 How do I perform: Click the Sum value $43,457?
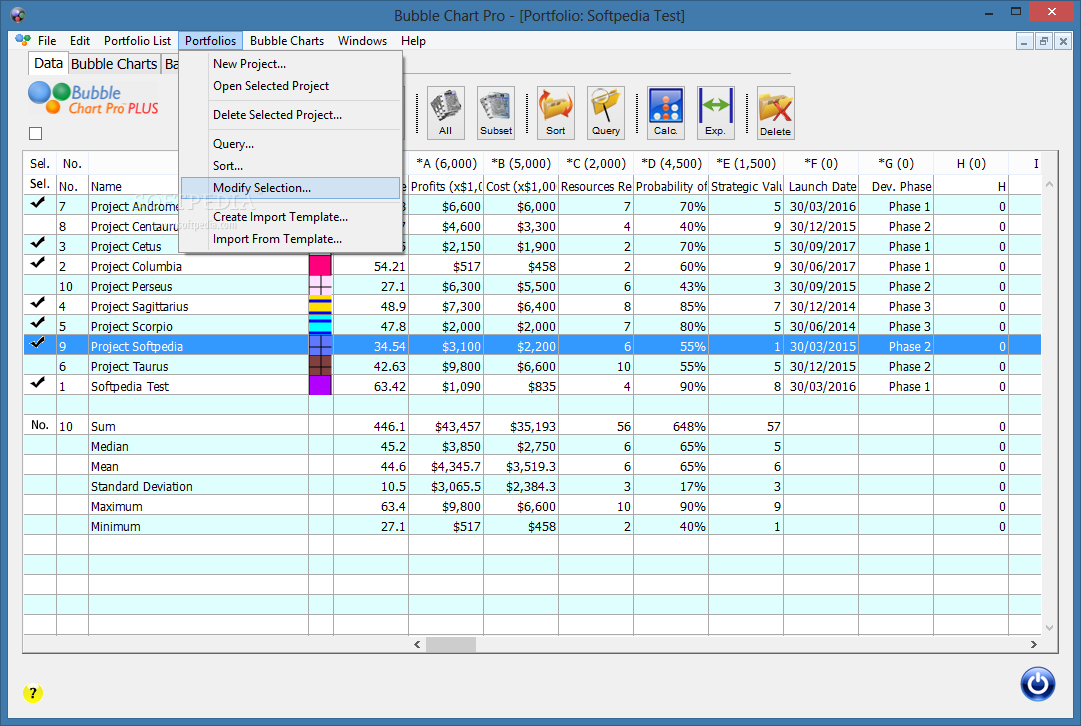(458, 426)
